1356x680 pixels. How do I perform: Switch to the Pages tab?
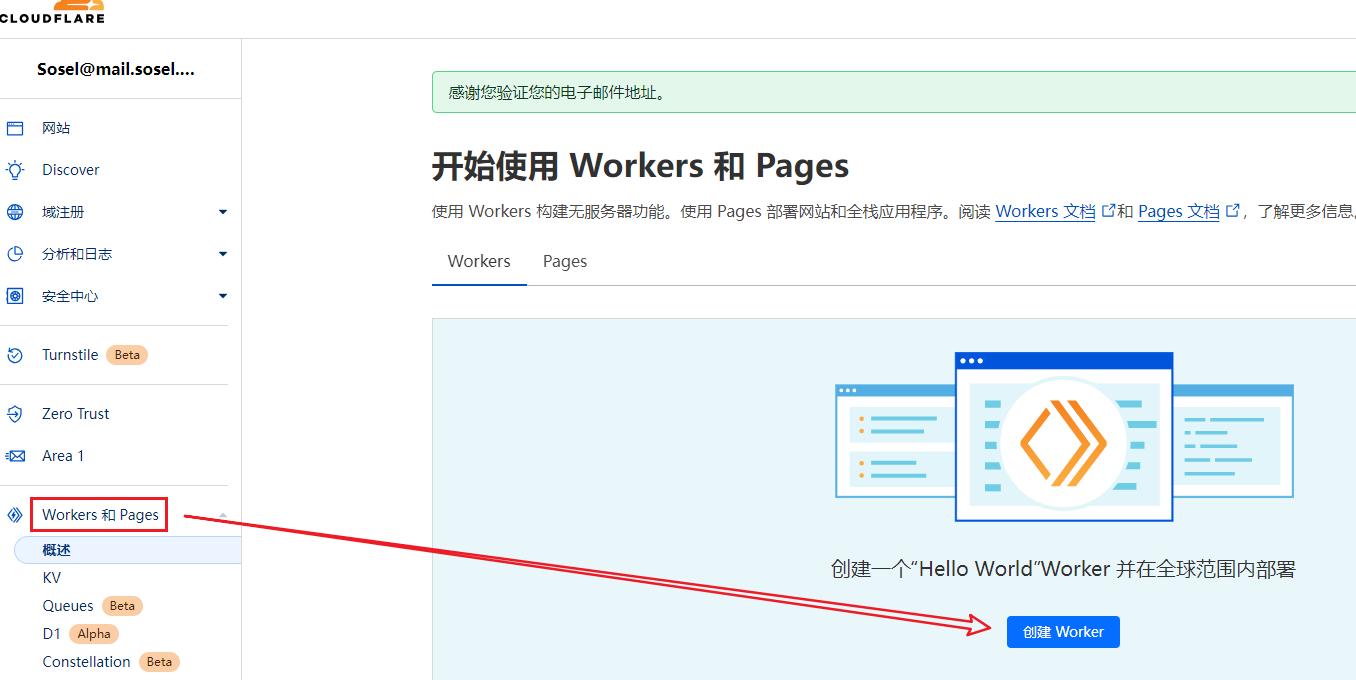565,261
